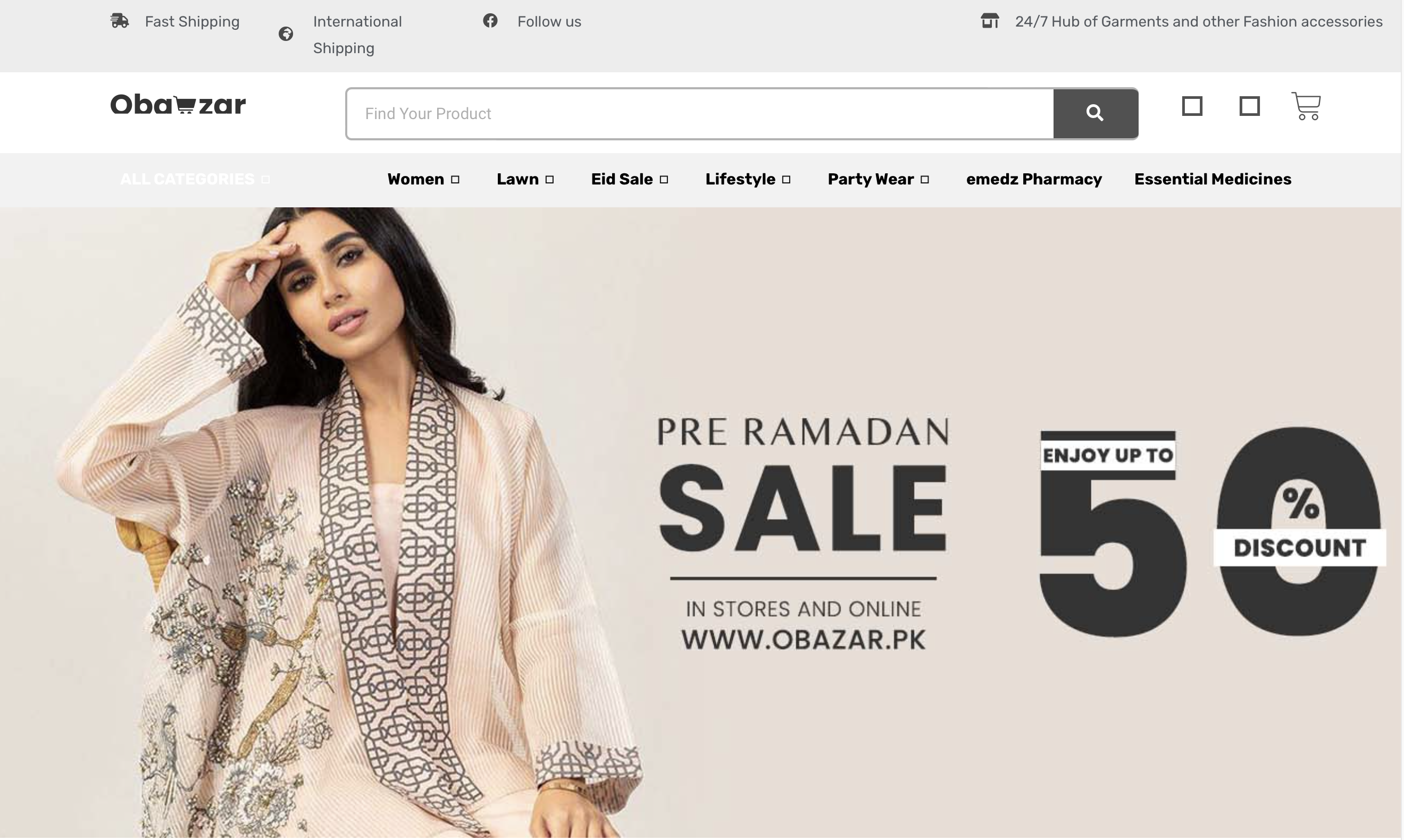Click the second square icon before cart
1404x840 pixels.
pyautogui.click(x=1249, y=106)
